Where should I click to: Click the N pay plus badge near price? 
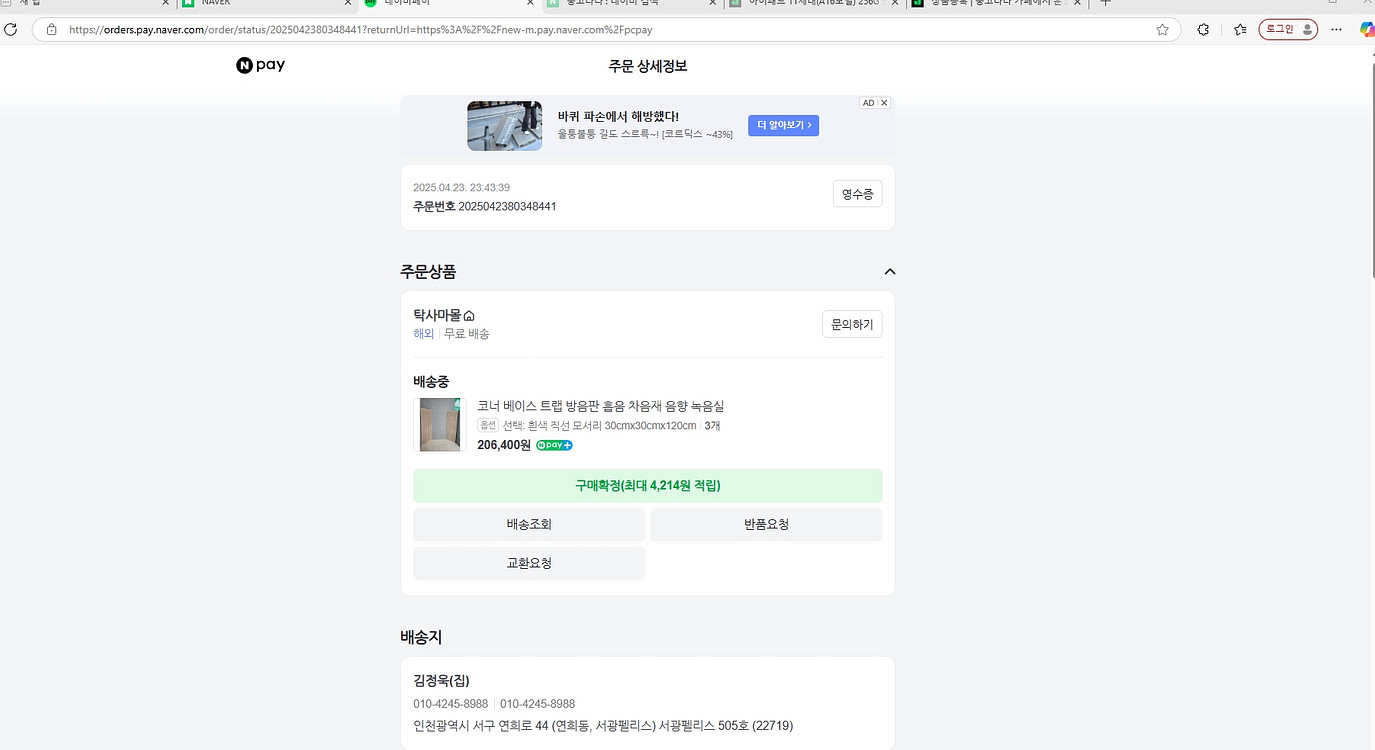point(554,445)
